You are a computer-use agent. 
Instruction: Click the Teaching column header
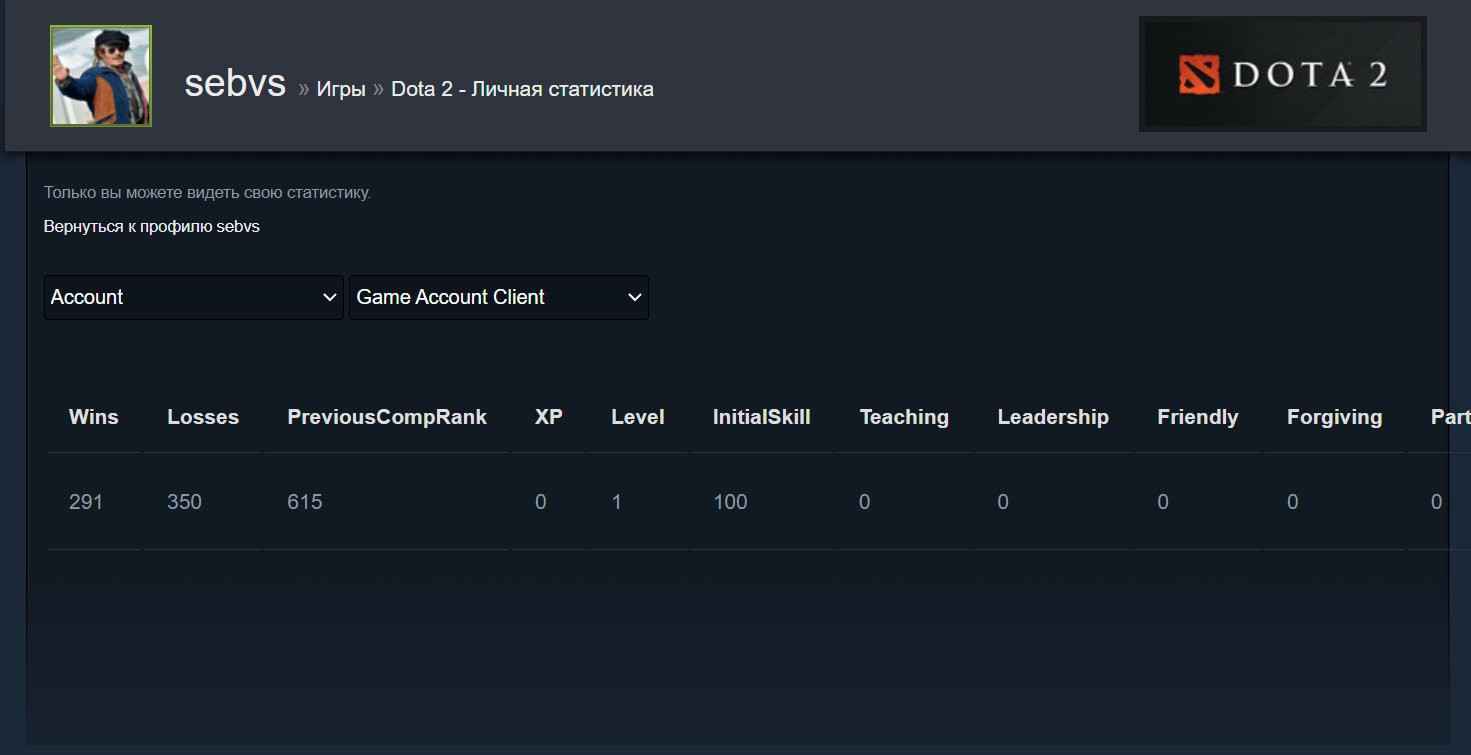pos(904,417)
